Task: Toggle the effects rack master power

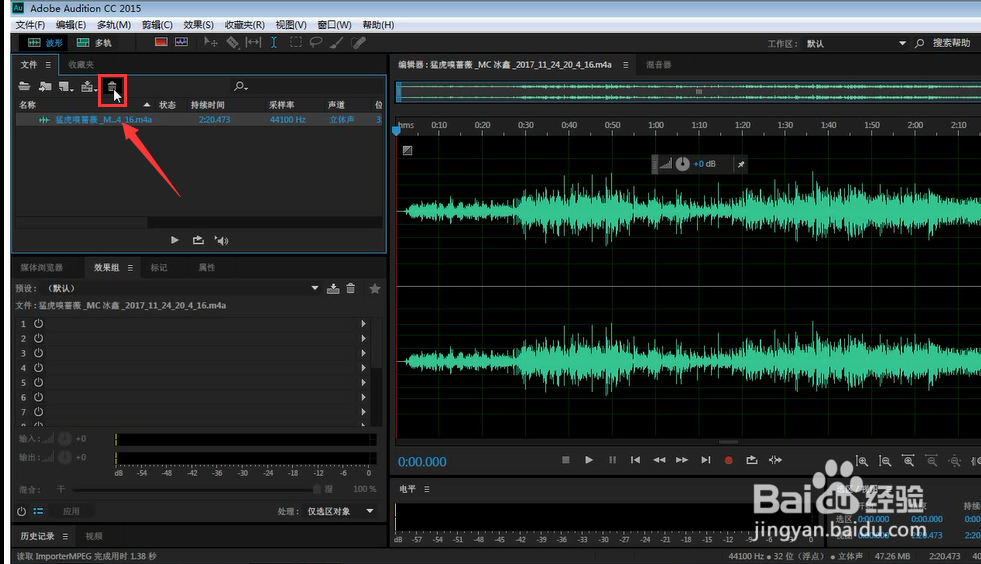Action: pyautogui.click(x=21, y=511)
